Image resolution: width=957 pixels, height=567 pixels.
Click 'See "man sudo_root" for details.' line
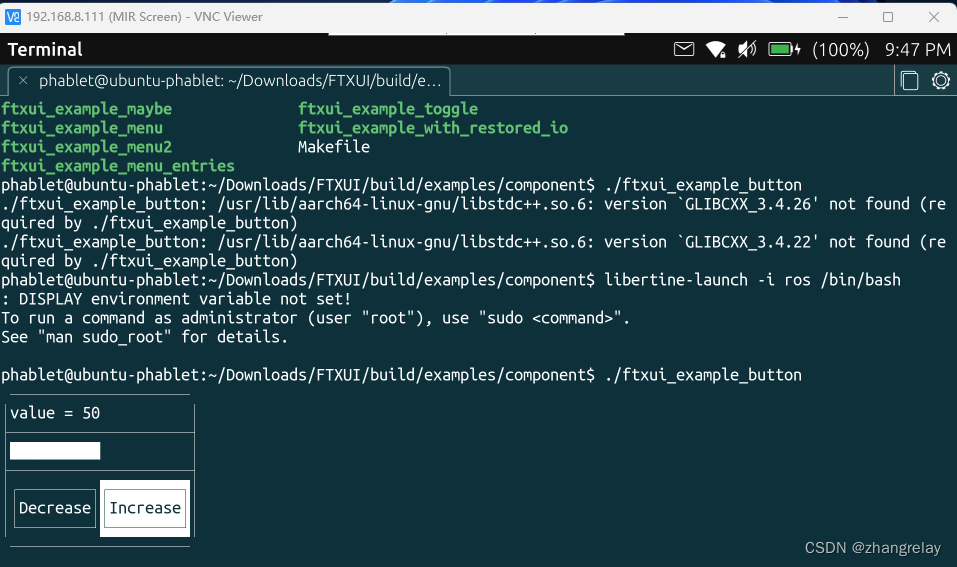(x=145, y=337)
